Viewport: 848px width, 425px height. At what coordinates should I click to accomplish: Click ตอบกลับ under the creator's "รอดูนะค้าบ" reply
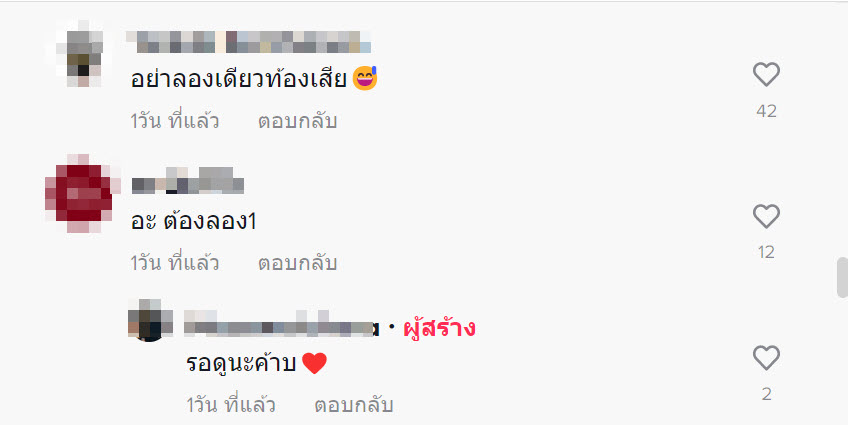click(x=354, y=405)
